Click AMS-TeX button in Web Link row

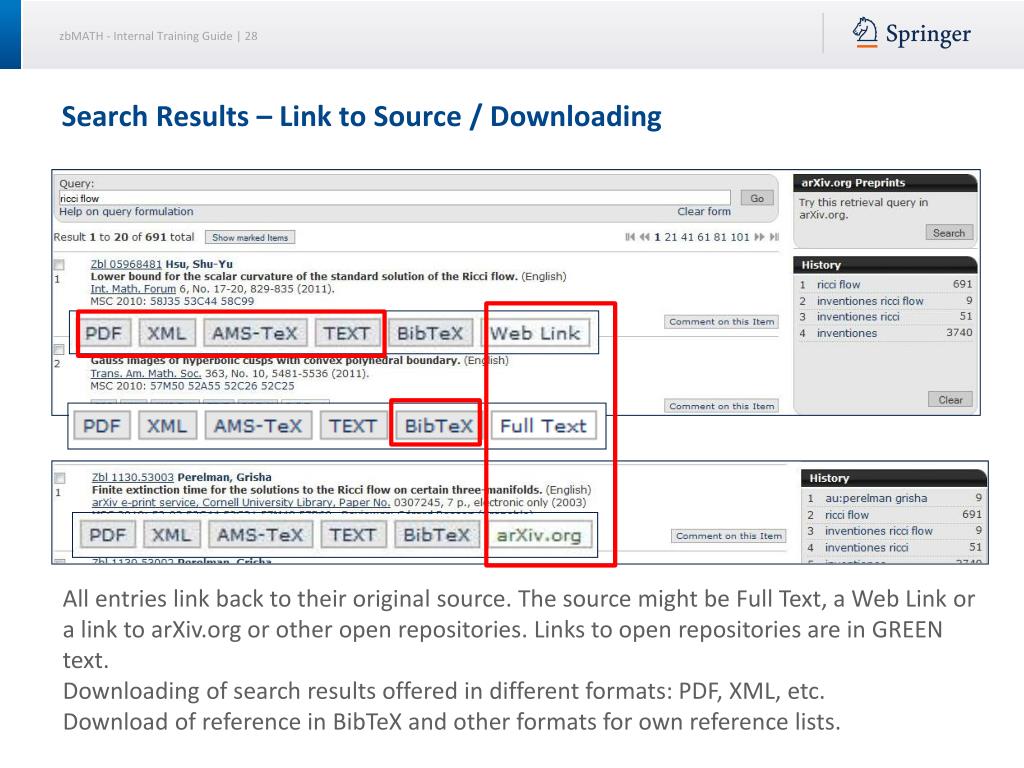(255, 333)
